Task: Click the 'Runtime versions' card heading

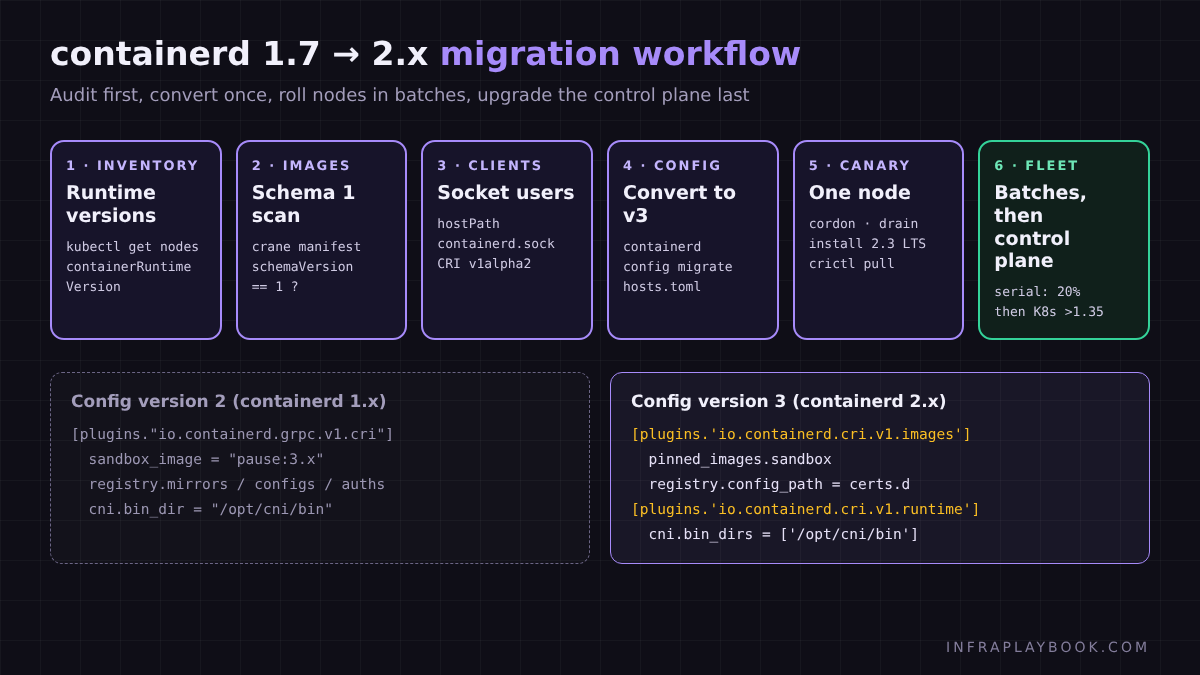Action: point(111,204)
